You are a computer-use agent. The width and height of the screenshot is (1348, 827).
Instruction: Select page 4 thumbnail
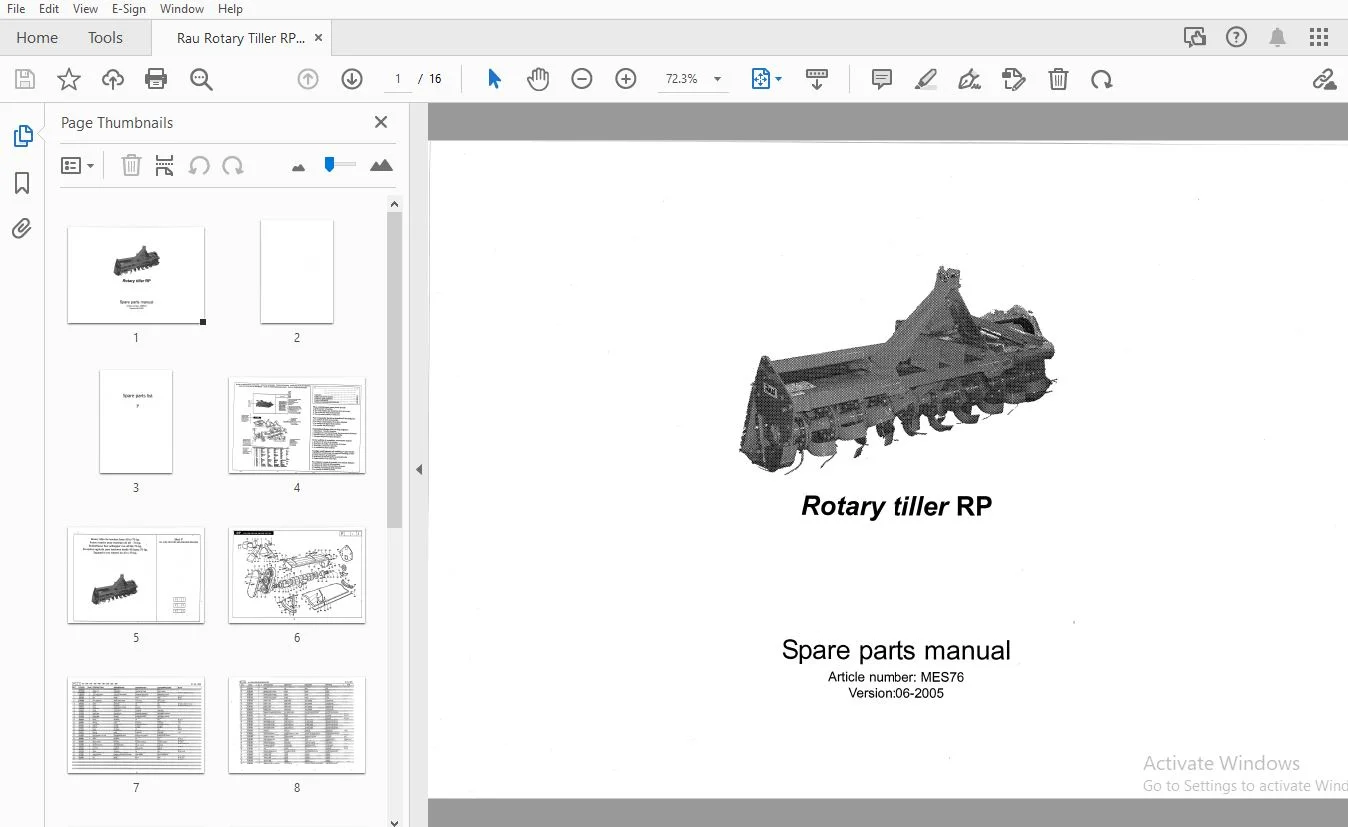click(297, 426)
